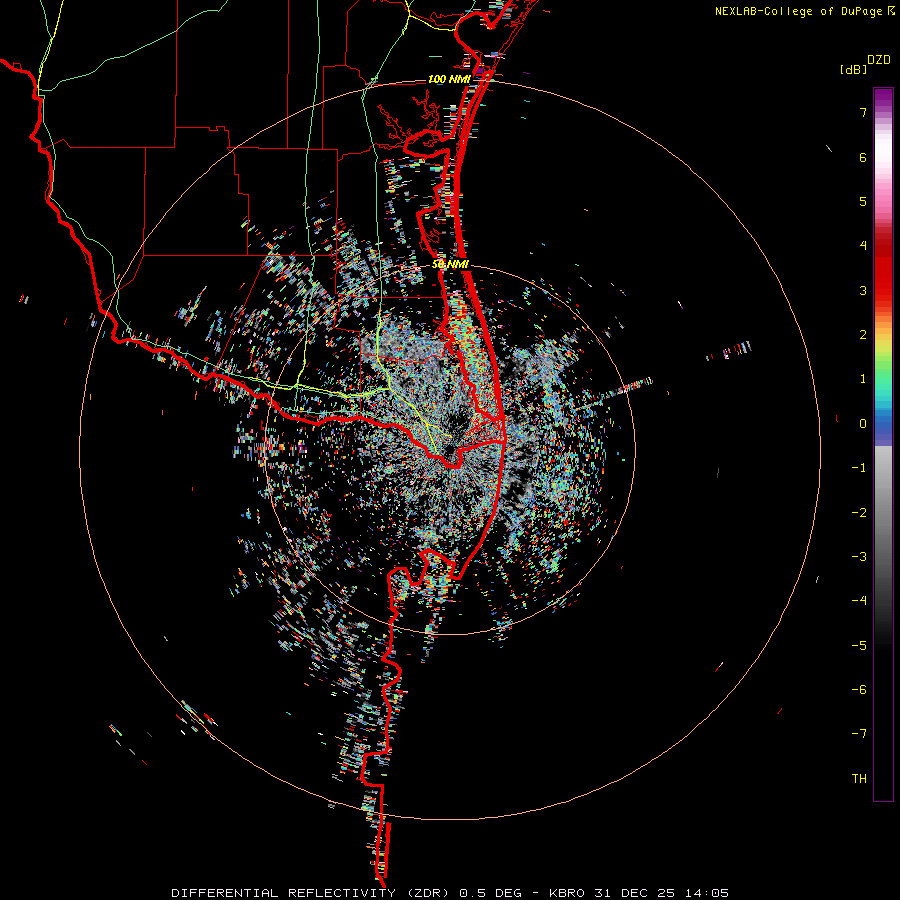
Task: Click the 4 value on the color scale
Action: coord(863,246)
